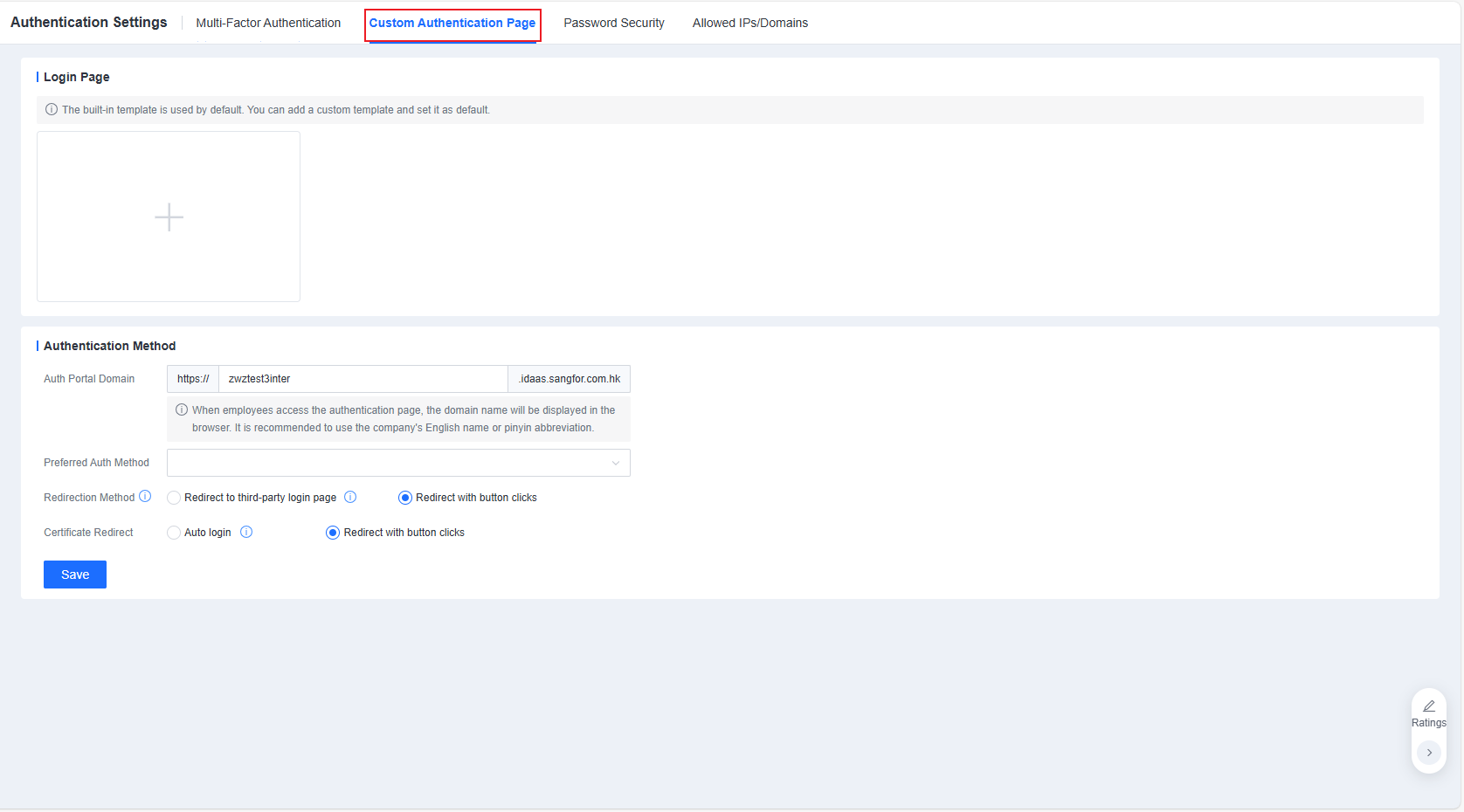Open the Multi-Factor Authentication tab
The width and height of the screenshot is (1464, 812).
(268, 23)
